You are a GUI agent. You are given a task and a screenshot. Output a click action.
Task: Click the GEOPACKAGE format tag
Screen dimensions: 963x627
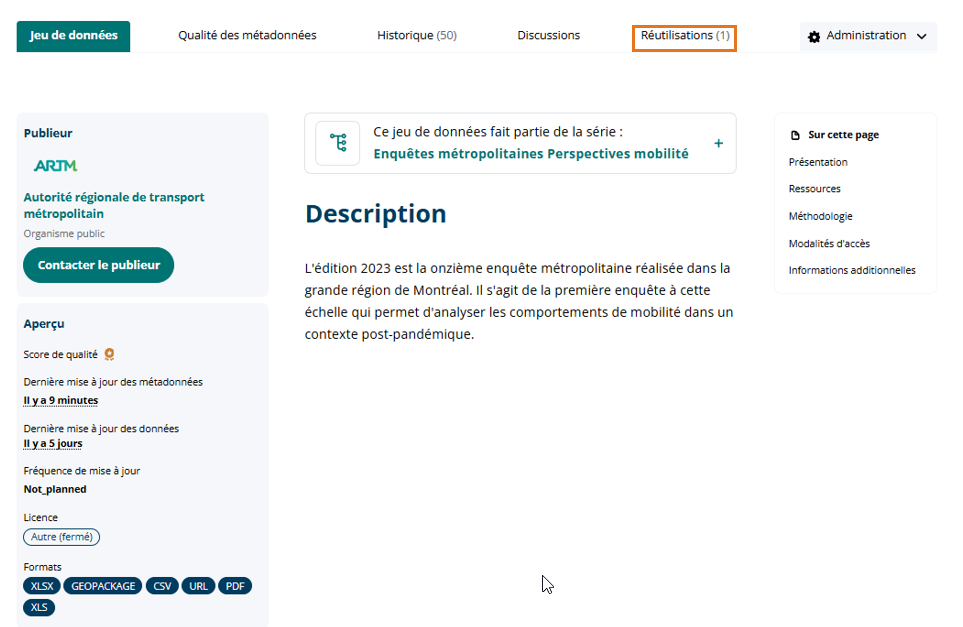click(103, 586)
